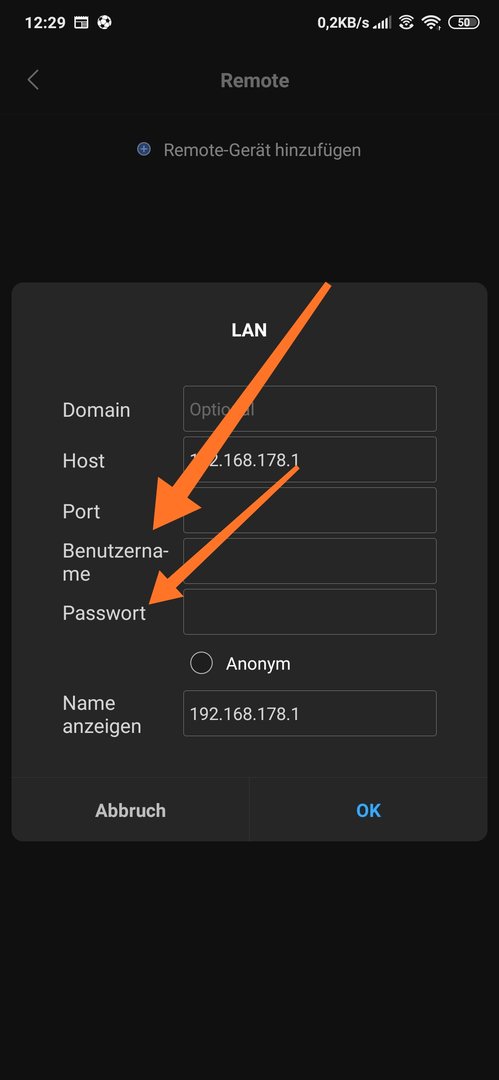The height and width of the screenshot is (1080, 499).
Task: Tap the back arrow icon
Action: (x=32, y=80)
